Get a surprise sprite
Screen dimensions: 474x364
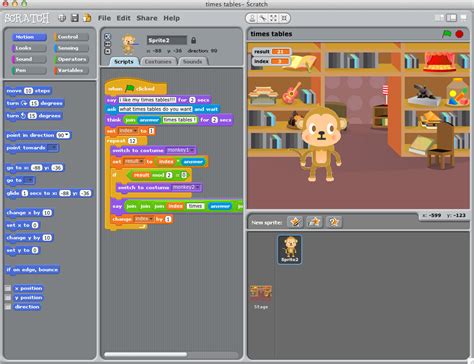334,222
